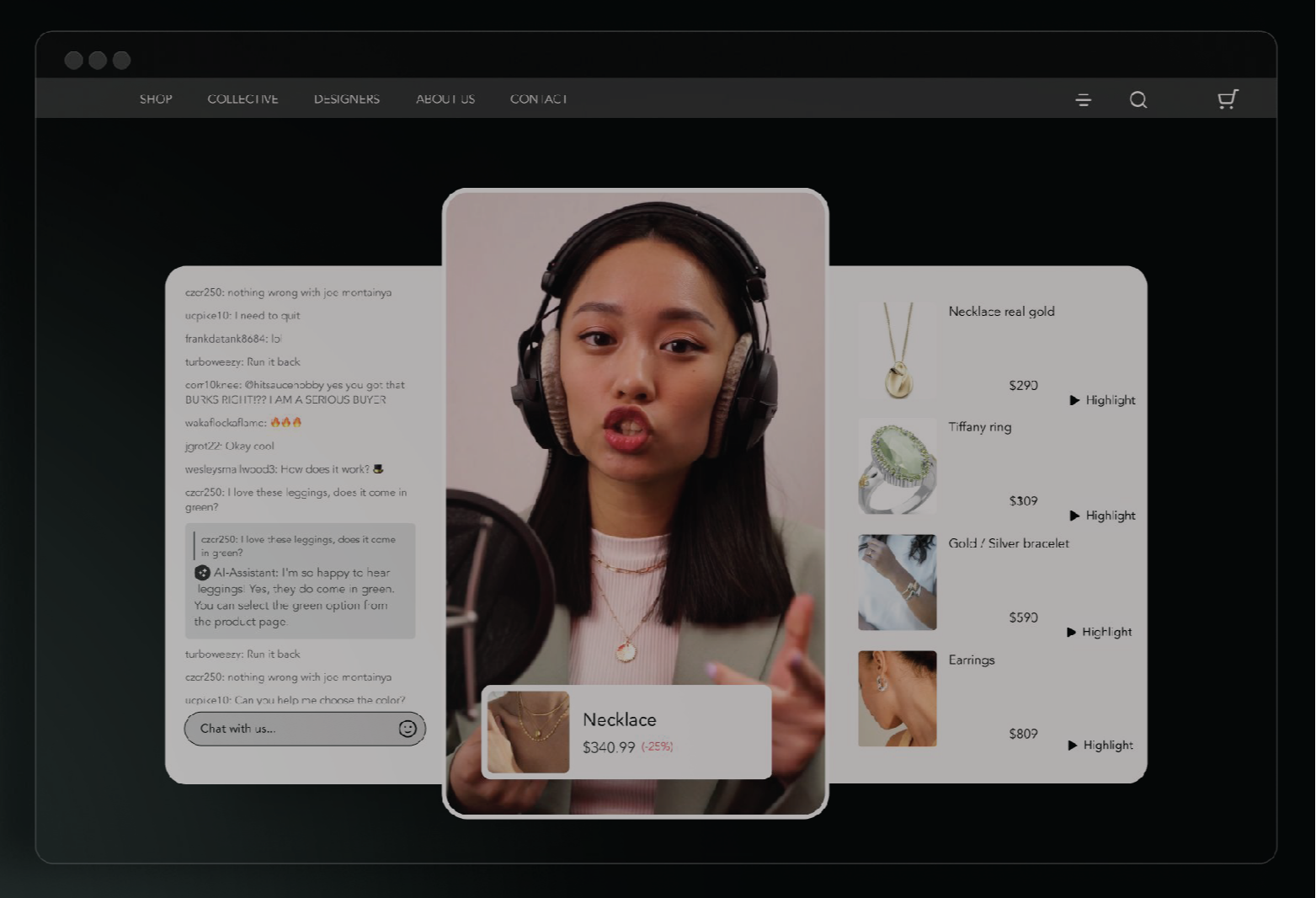Open the ABOUT US page
The height and width of the screenshot is (898, 1316).
445,99
